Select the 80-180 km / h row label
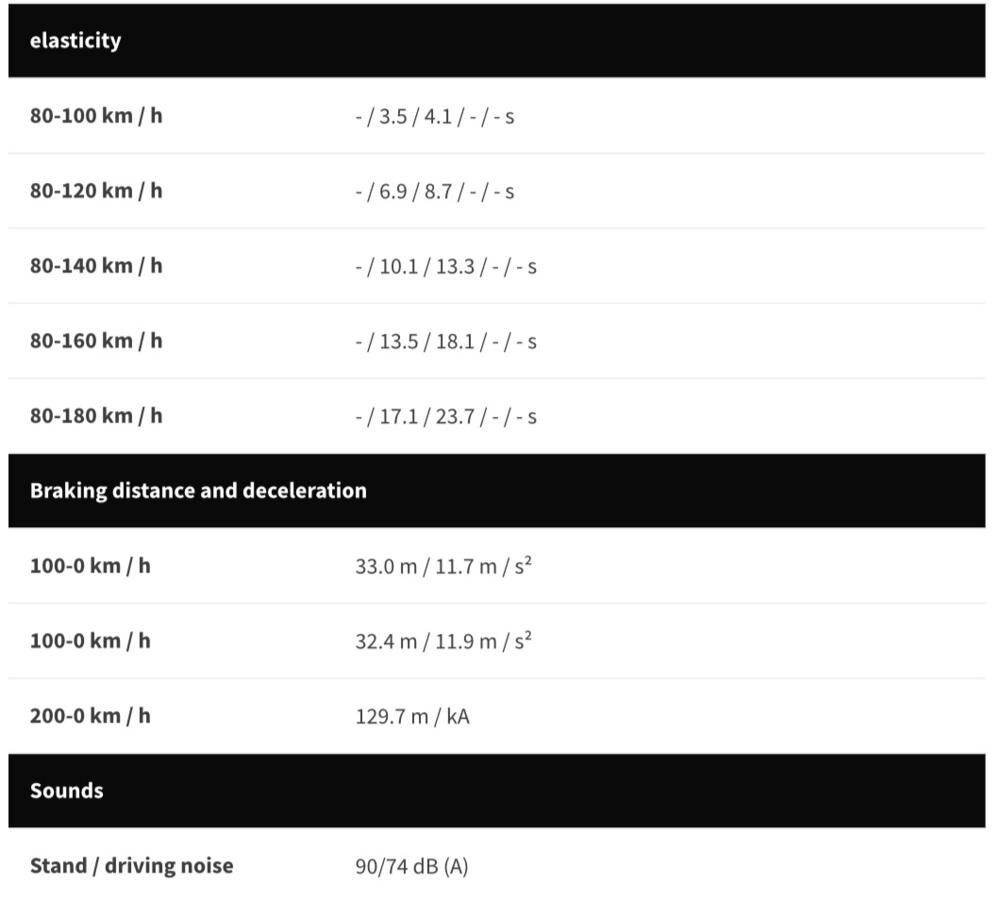This screenshot has width=1002, height=900. pyautogui.click(x=96, y=416)
